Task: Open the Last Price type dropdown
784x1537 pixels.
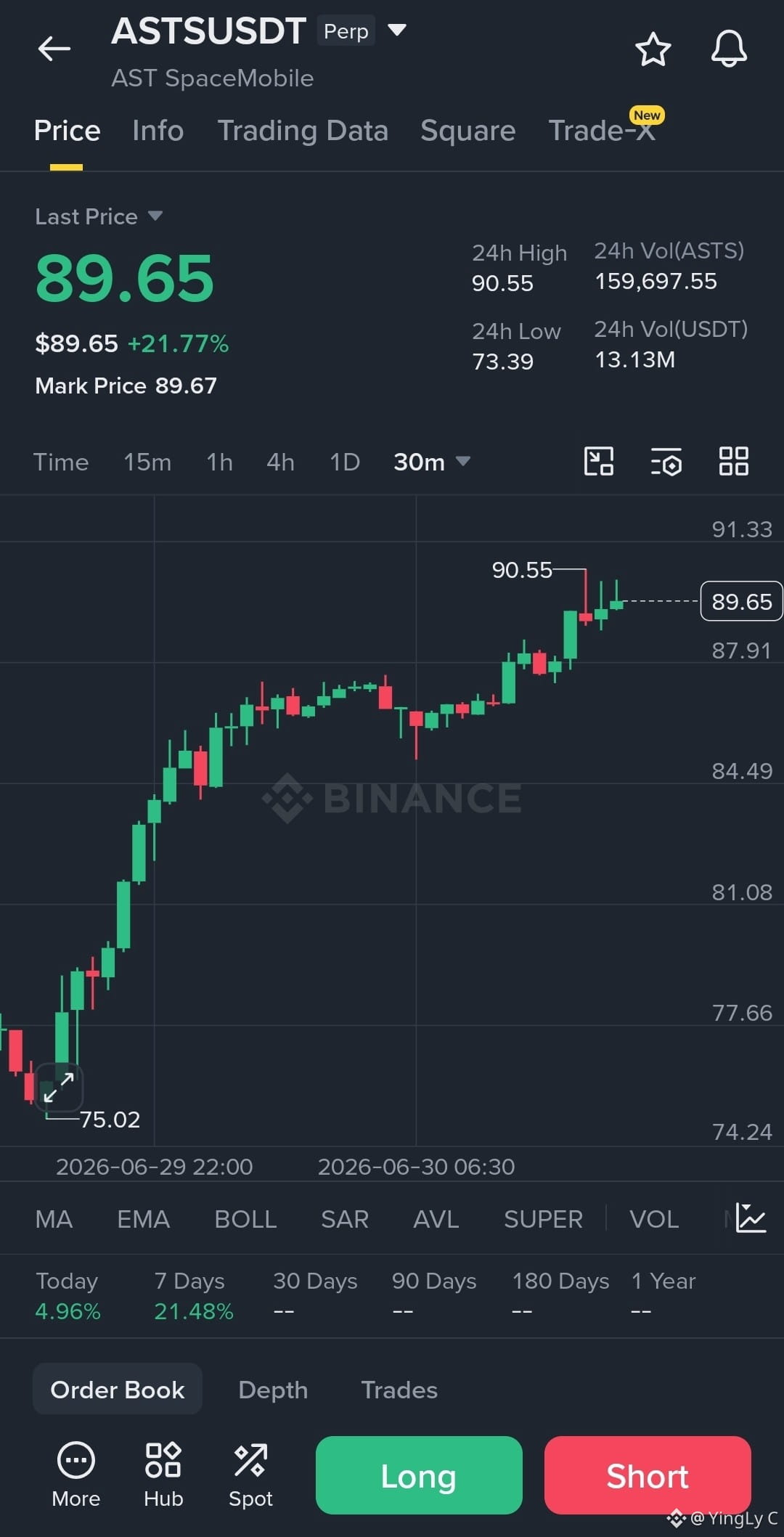Action: click(x=99, y=216)
